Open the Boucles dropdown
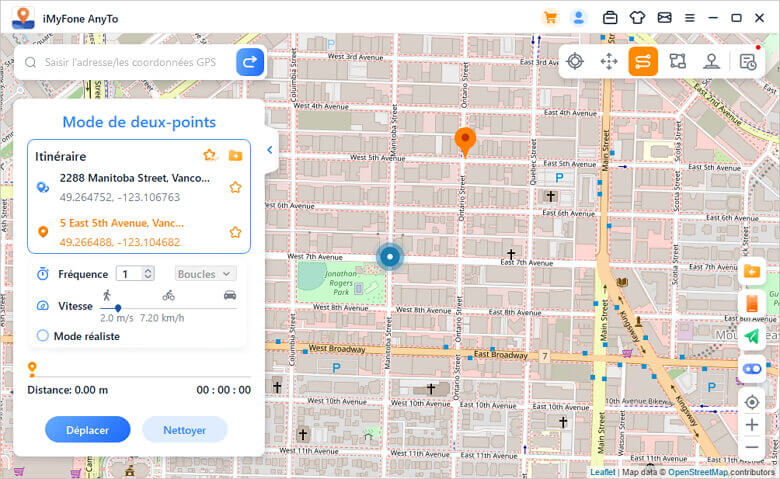 (205, 273)
